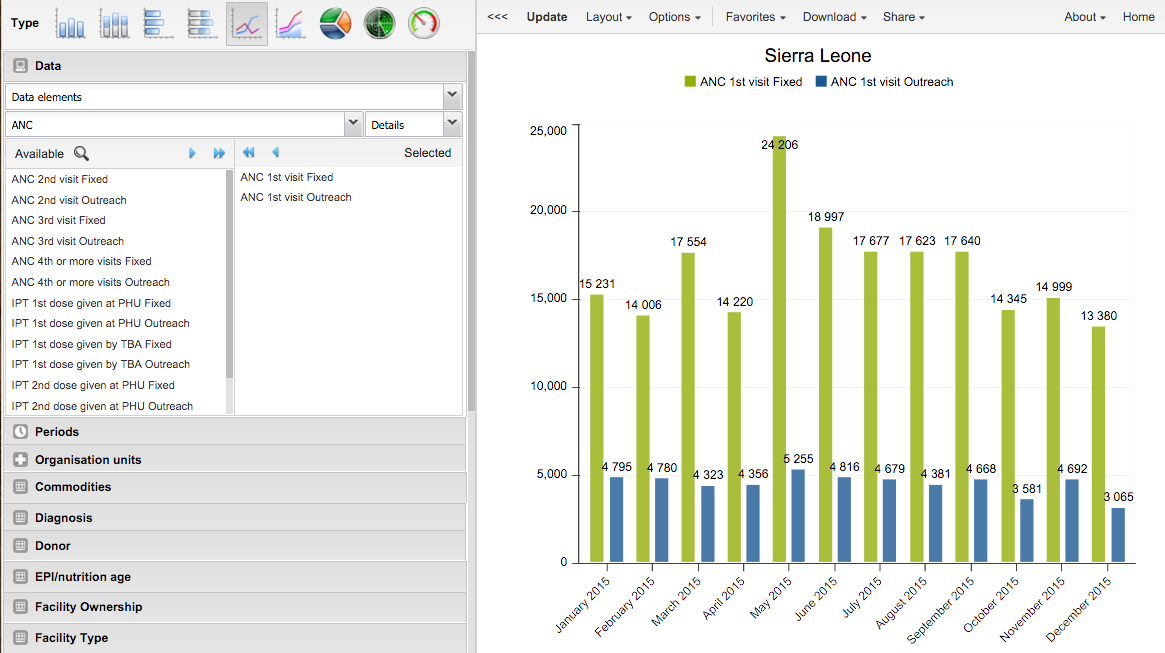The width and height of the screenshot is (1165, 653).
Task: Add all available items with double right arrow
Action: (x=219, y=153)
